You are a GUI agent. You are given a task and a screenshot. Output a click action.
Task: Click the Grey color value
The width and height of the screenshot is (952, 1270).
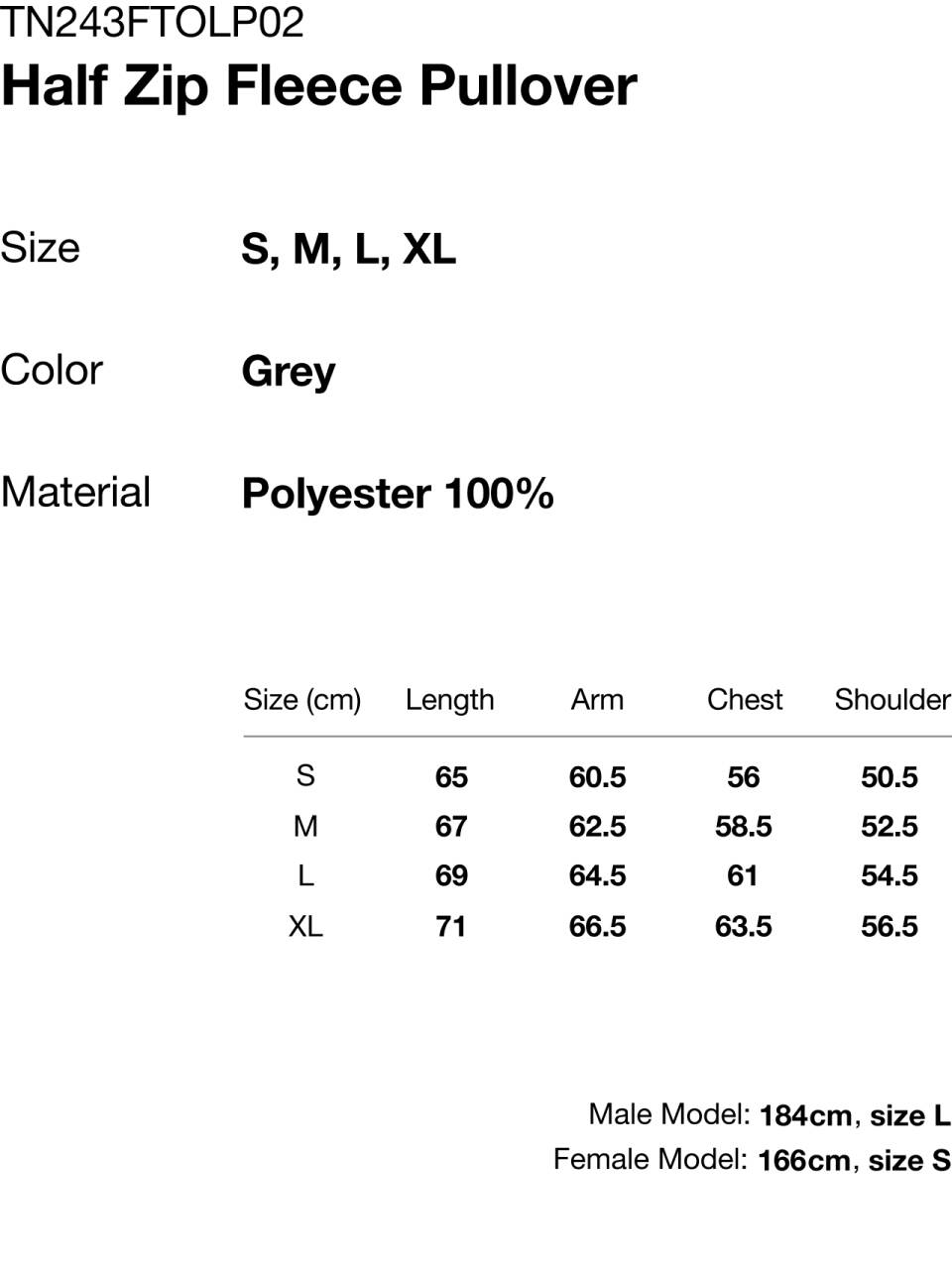[289, 372]
